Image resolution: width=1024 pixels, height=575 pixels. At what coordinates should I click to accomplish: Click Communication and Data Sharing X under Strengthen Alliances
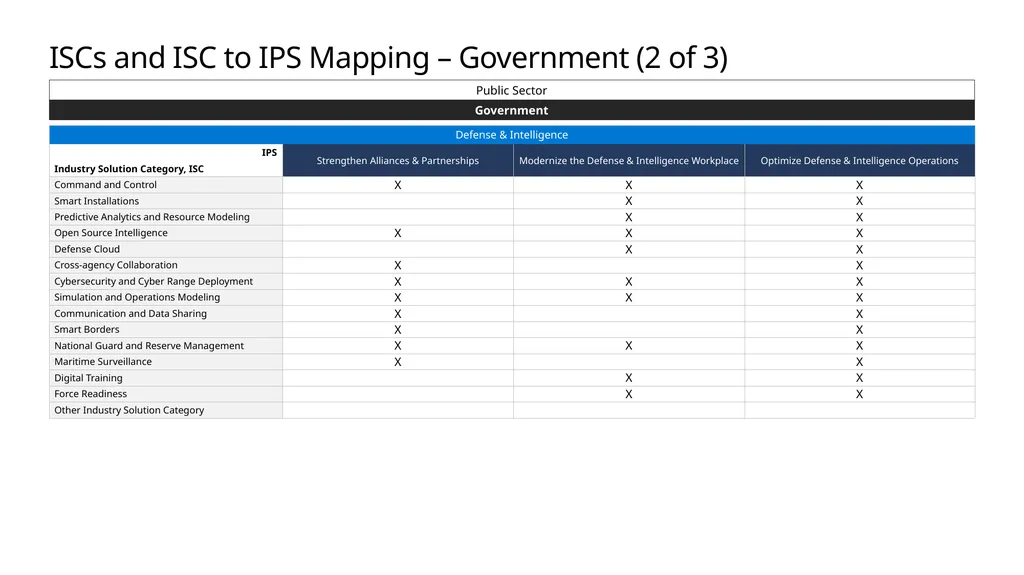pyautogui.click(x=398, y=314)
